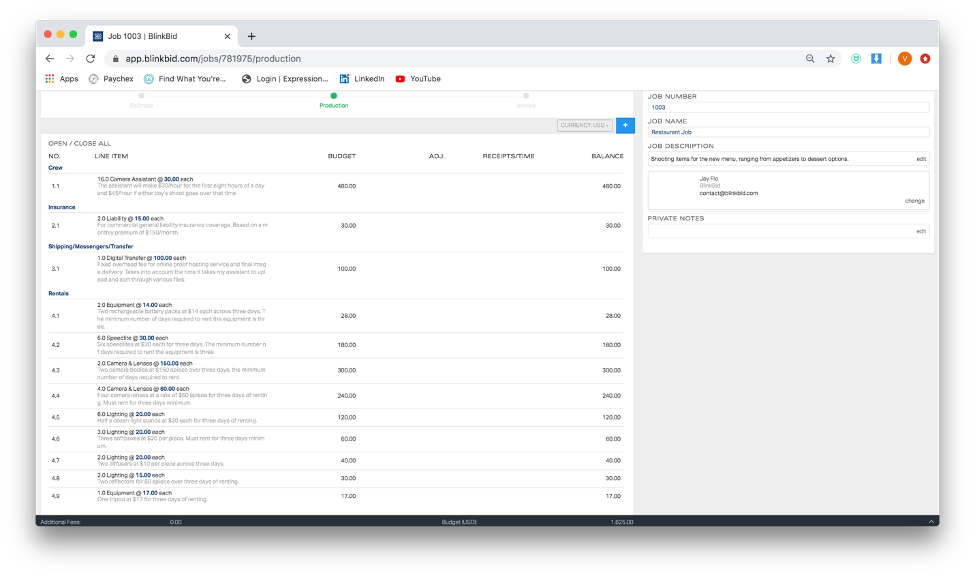Expand the bottom totals bar chevron
This screenshot has height=575, width=974.
(x=931, y=522)
